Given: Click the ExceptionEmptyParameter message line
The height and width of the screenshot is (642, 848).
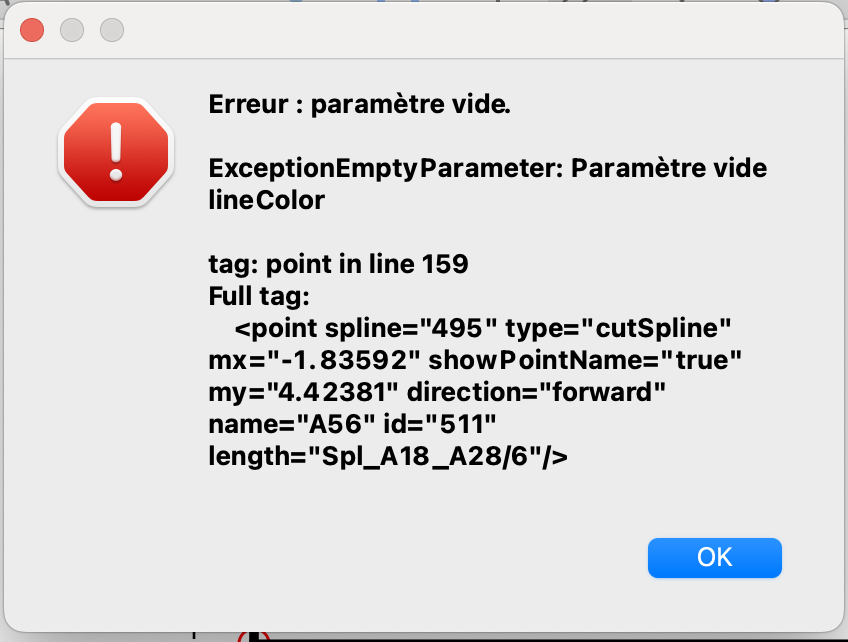Looking at the screenshot, I should pos(487,168).
